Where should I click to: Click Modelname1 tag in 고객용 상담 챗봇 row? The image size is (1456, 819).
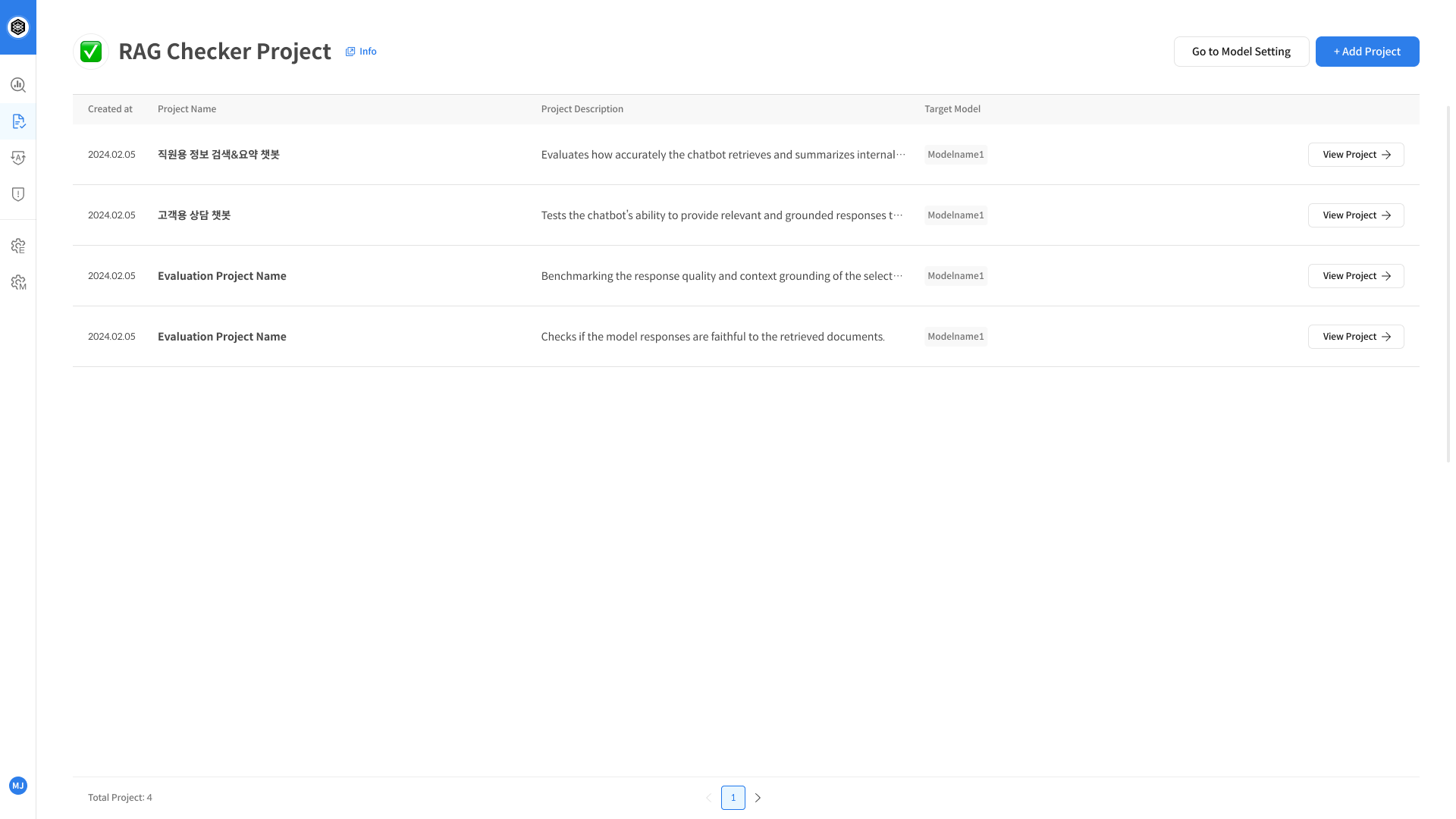[955, 215]
